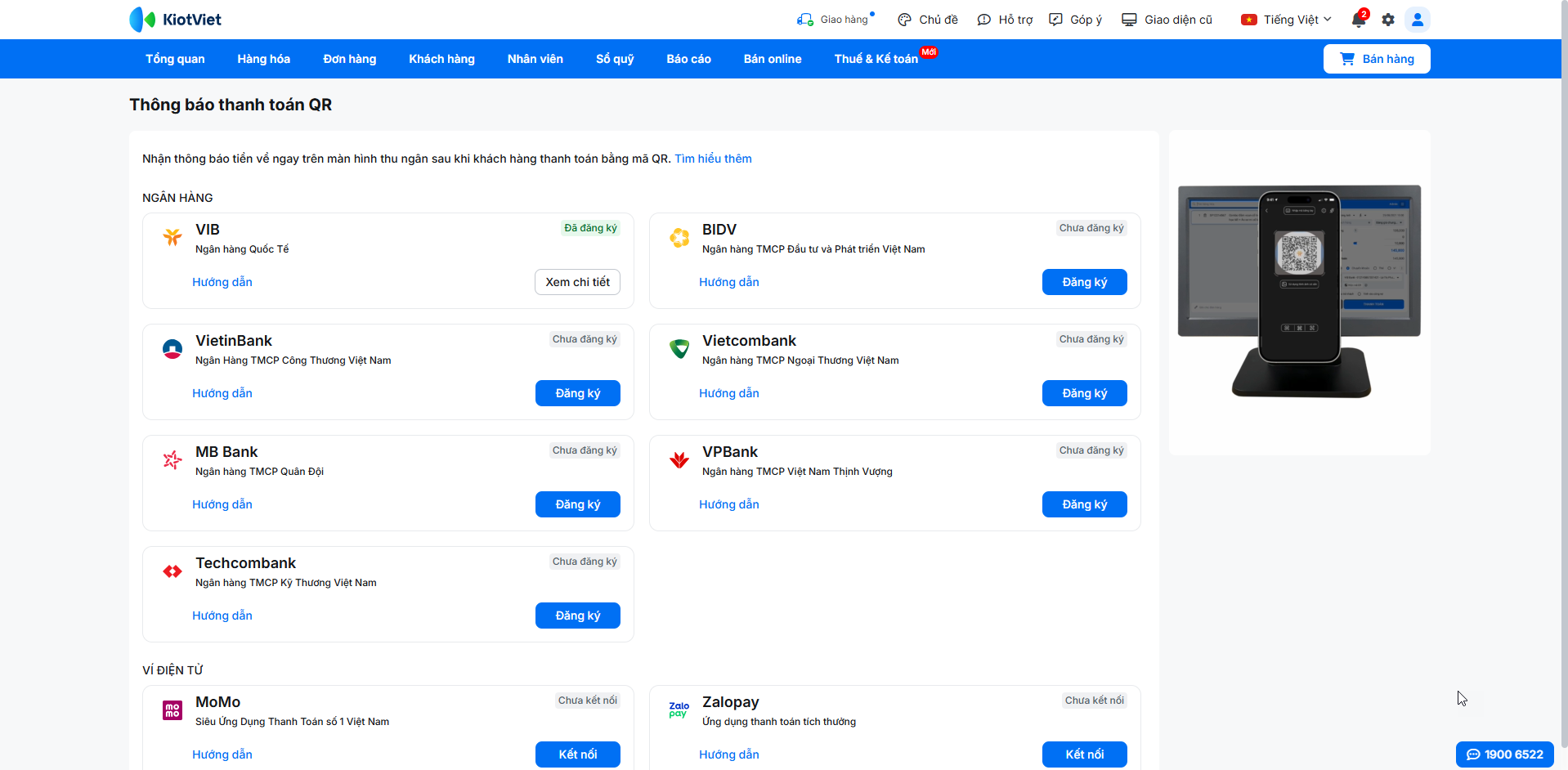Open the Vietcombank Hướng dẫn guide link
1568x770 pixels.
point(729,393)
